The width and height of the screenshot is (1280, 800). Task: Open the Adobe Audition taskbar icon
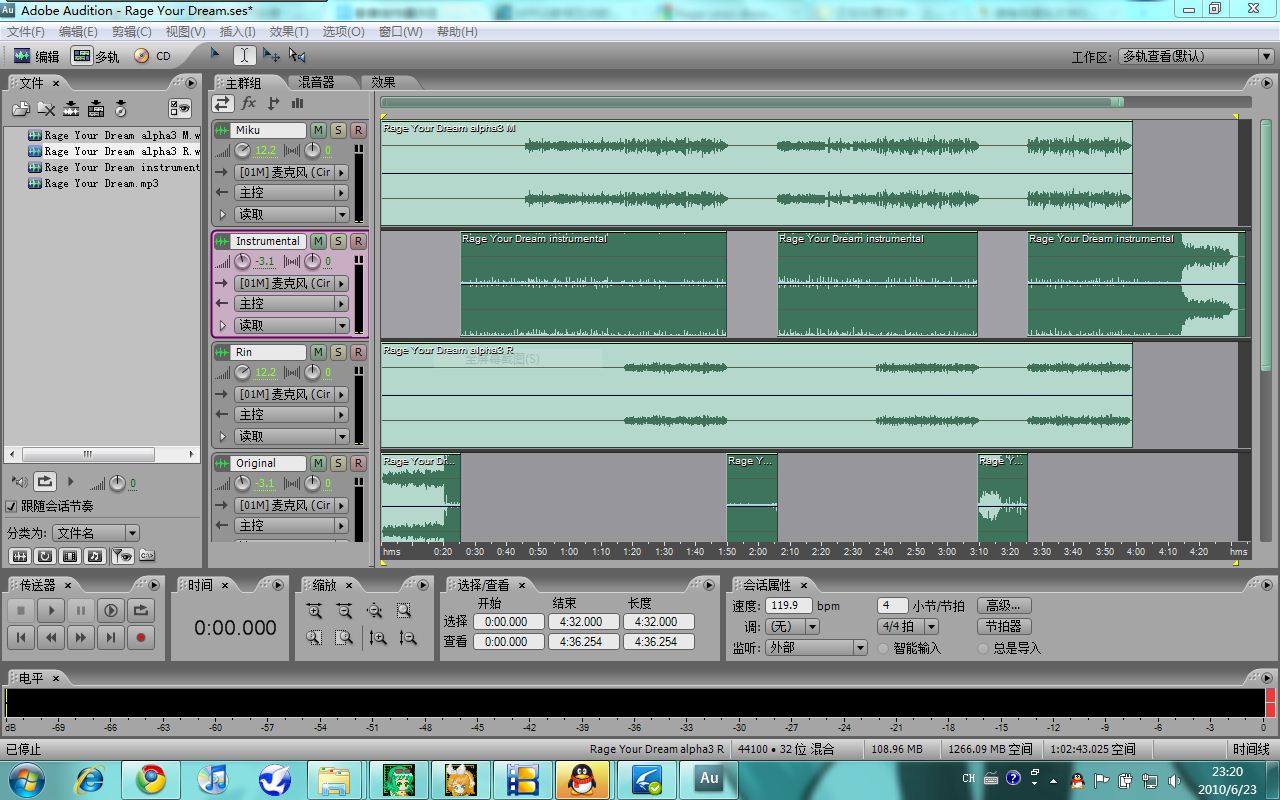pos(708,779)
